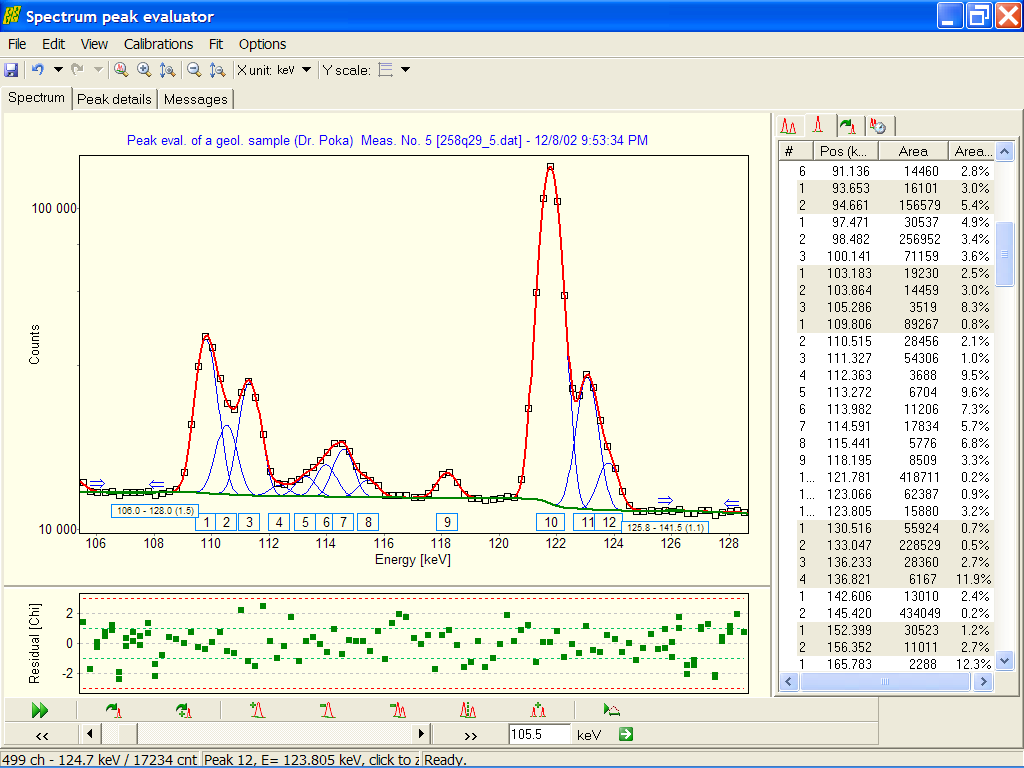Click the green curved-arrow peak icon without plus
This screenshot has width=1024, height=768.
click(x=114, y=710)
